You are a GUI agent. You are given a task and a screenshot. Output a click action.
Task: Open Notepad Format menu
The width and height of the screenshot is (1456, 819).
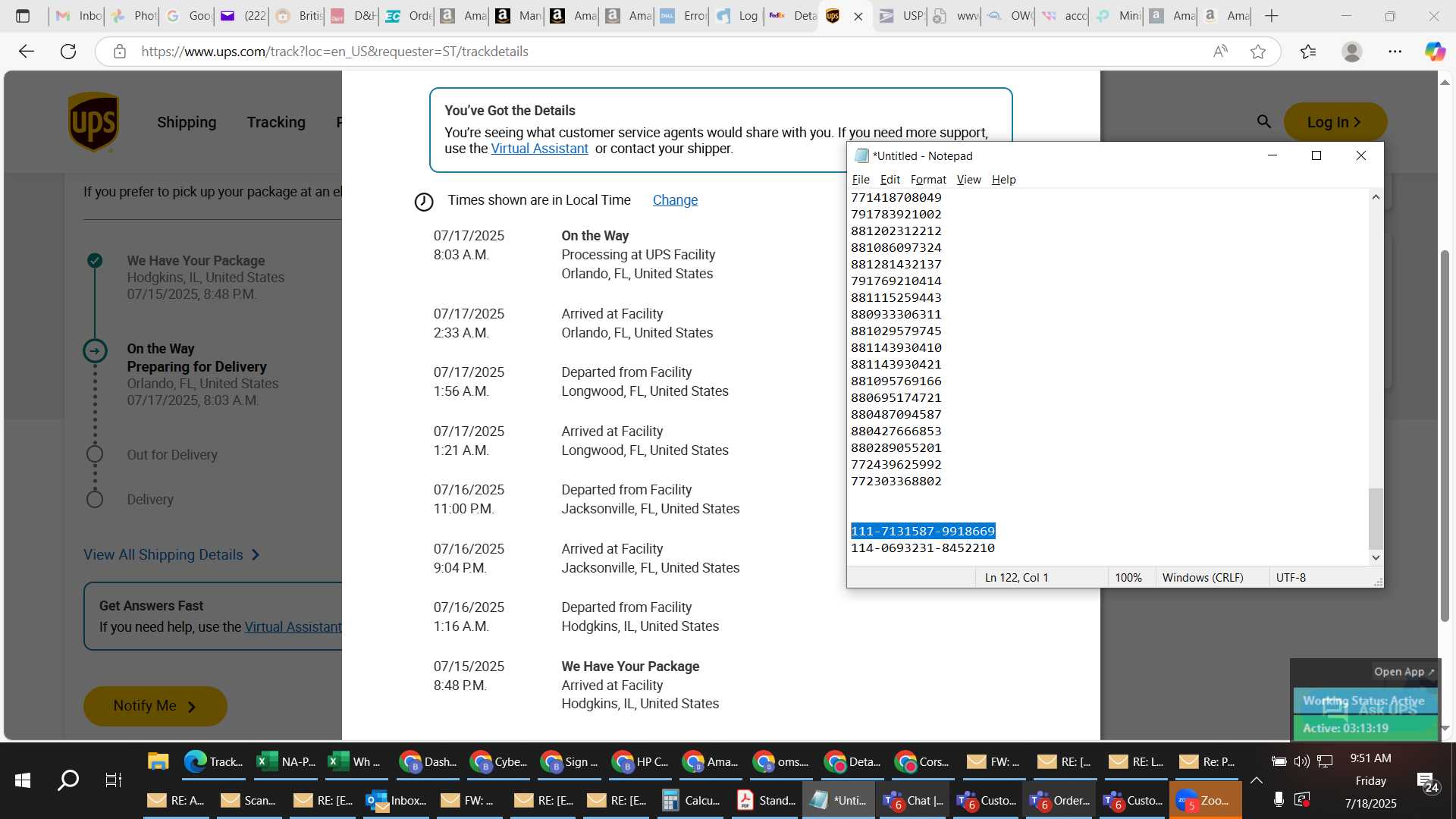tap(928, 180)
